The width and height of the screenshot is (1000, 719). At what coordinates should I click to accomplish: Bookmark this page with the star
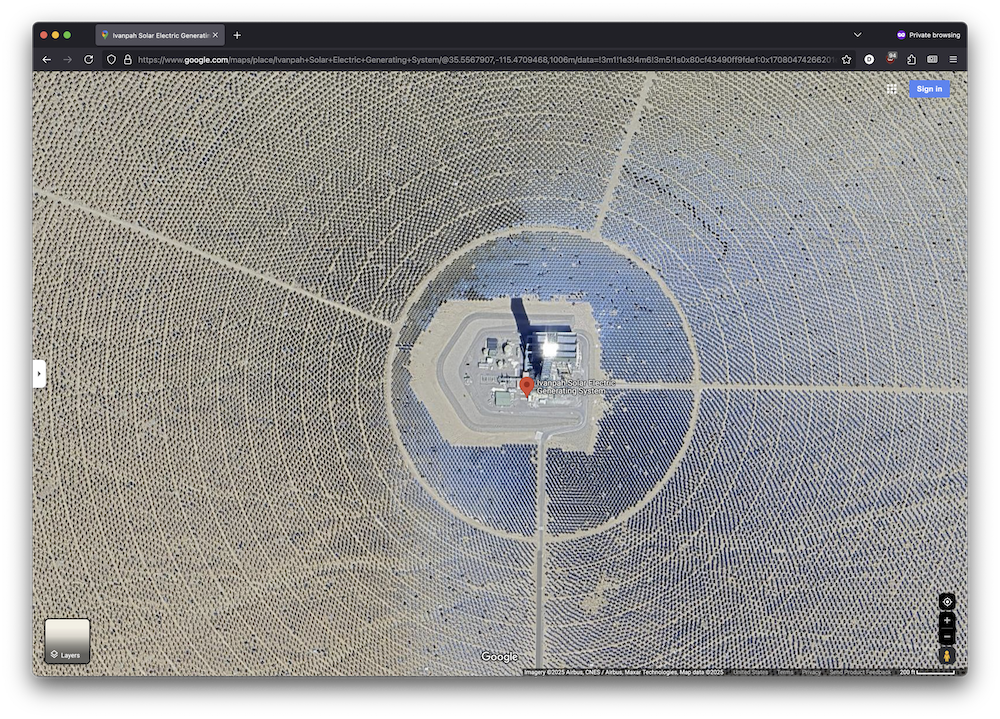(846, 60)
